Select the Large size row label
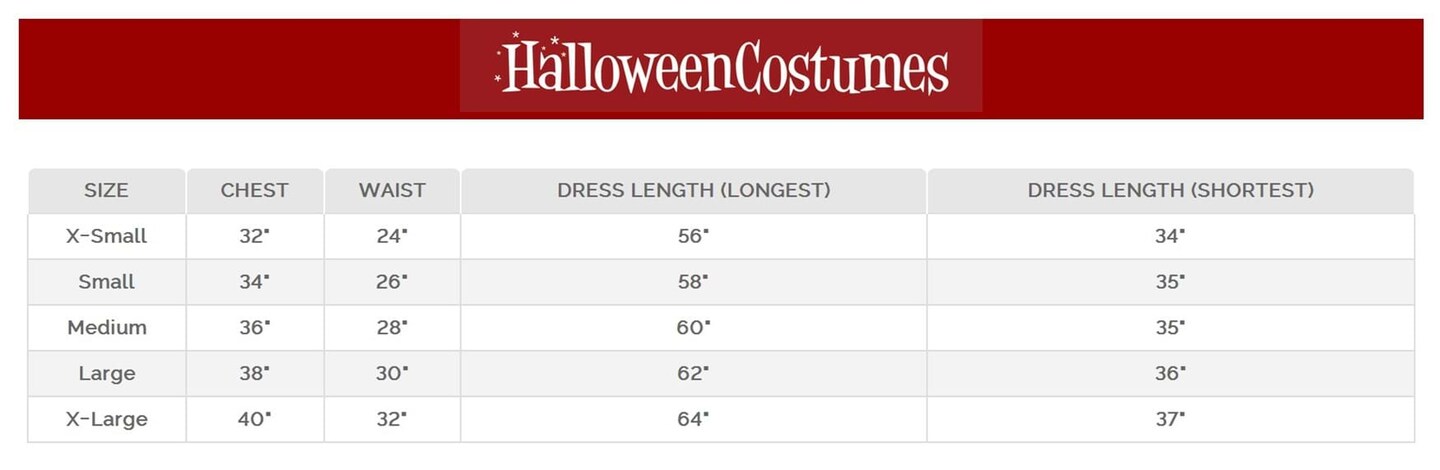The width and height of the screenshot is (1440, 470). tap(106, 374)
